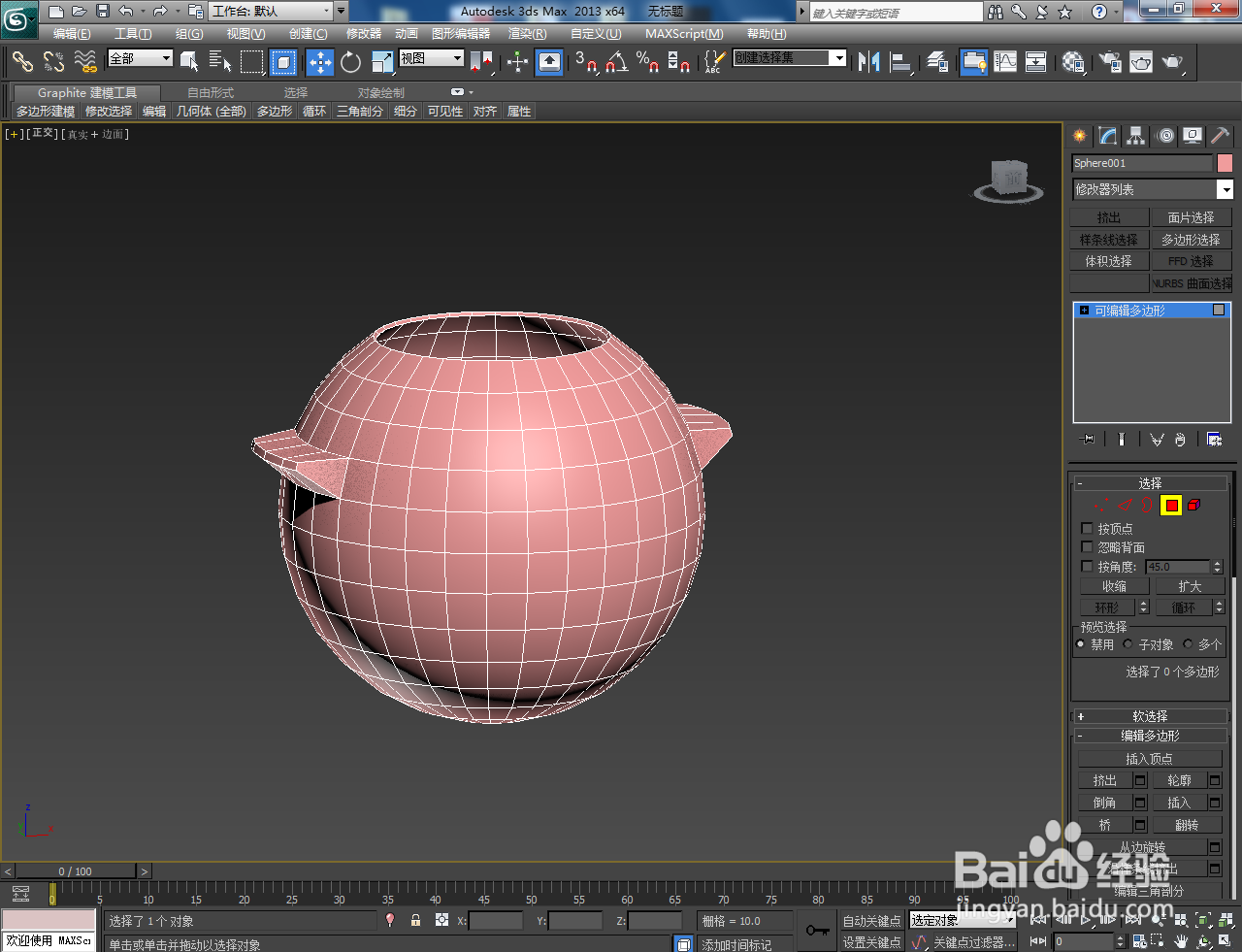
Task: Open Edit Named Selection Sets
Action: (713, 62)
